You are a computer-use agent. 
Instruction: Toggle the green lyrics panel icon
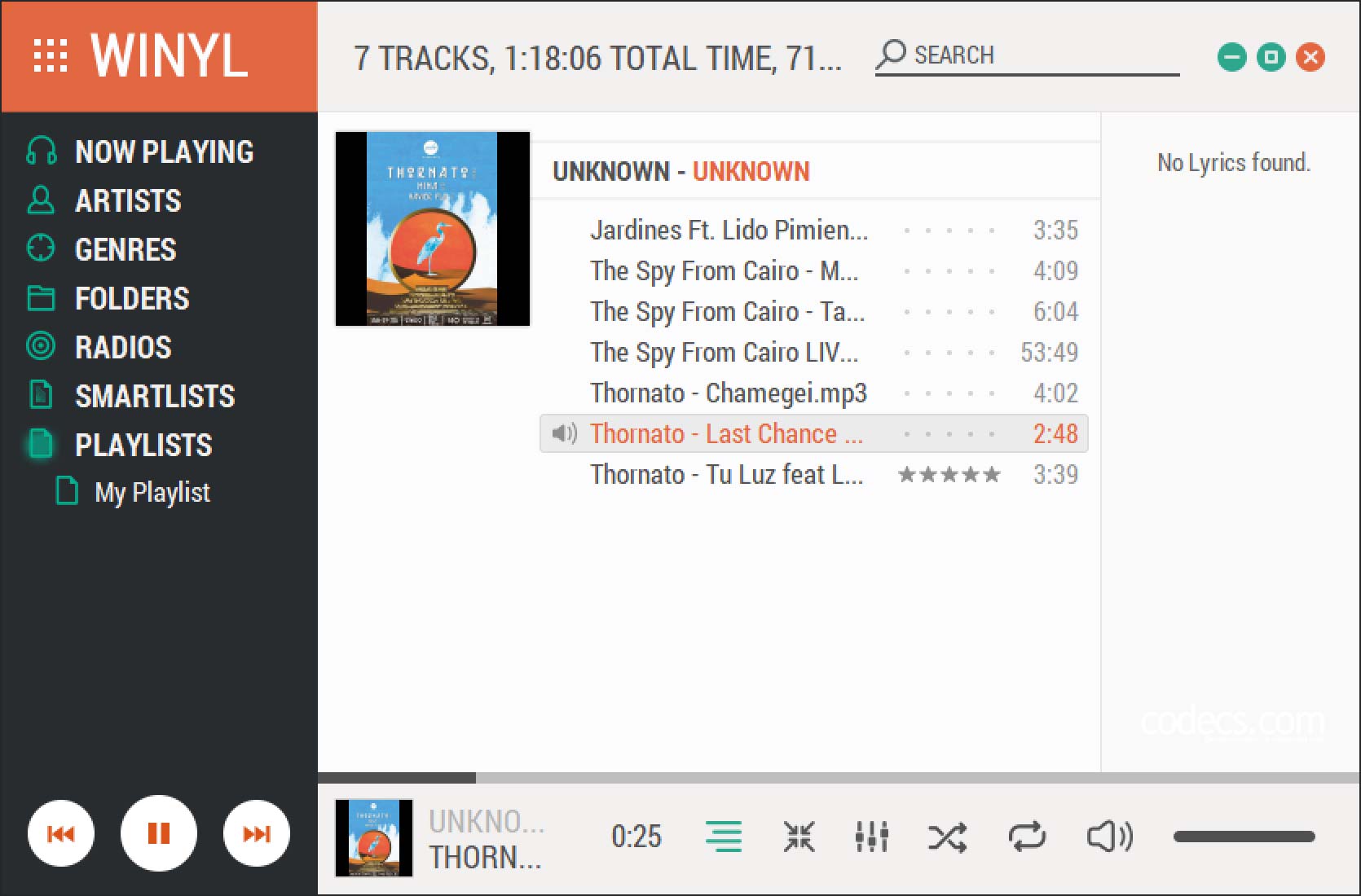(x=724, y=837)
